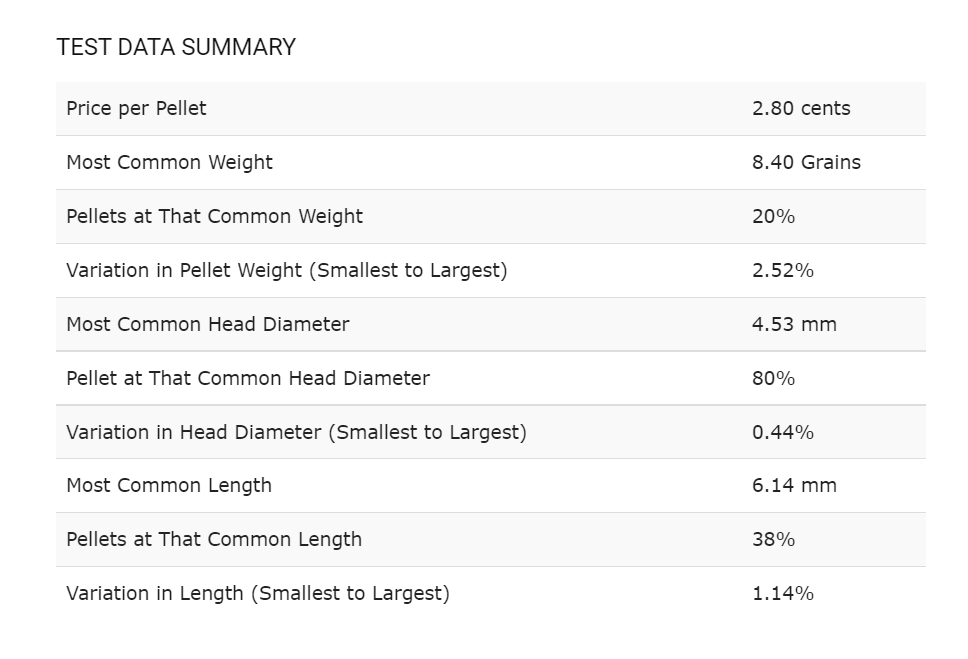Select the 4.53 mm value

click(794, 324)
